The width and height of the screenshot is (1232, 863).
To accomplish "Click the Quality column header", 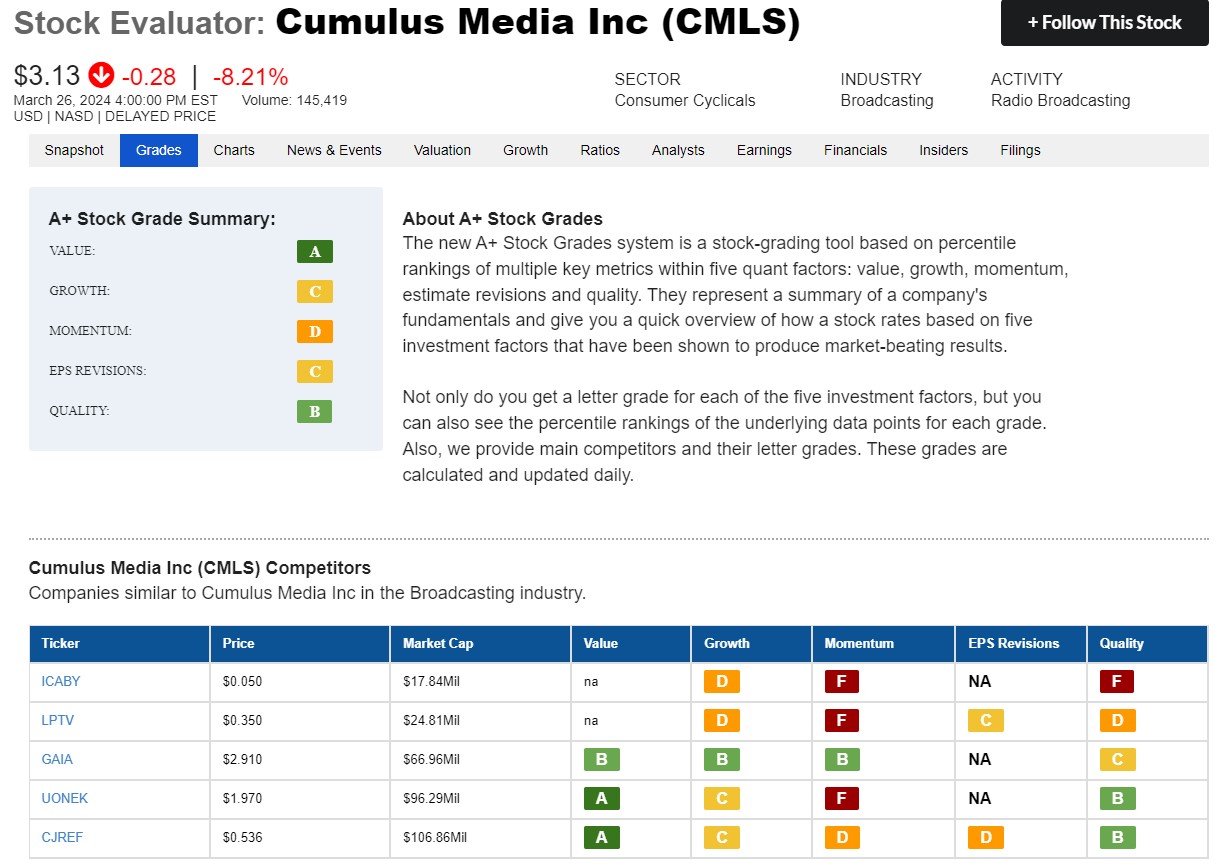I will [x=1147, y=643].
